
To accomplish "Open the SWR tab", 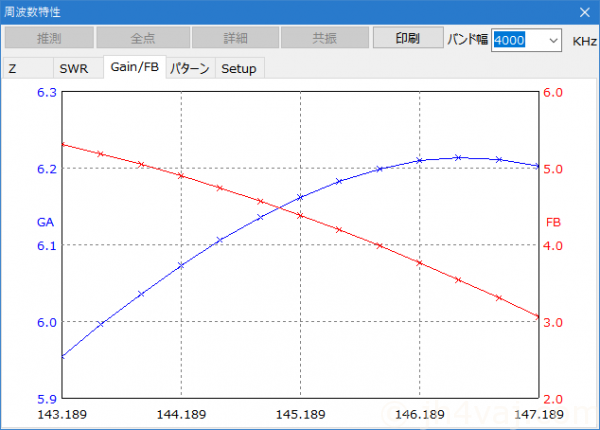I will [x=73, y=69].
